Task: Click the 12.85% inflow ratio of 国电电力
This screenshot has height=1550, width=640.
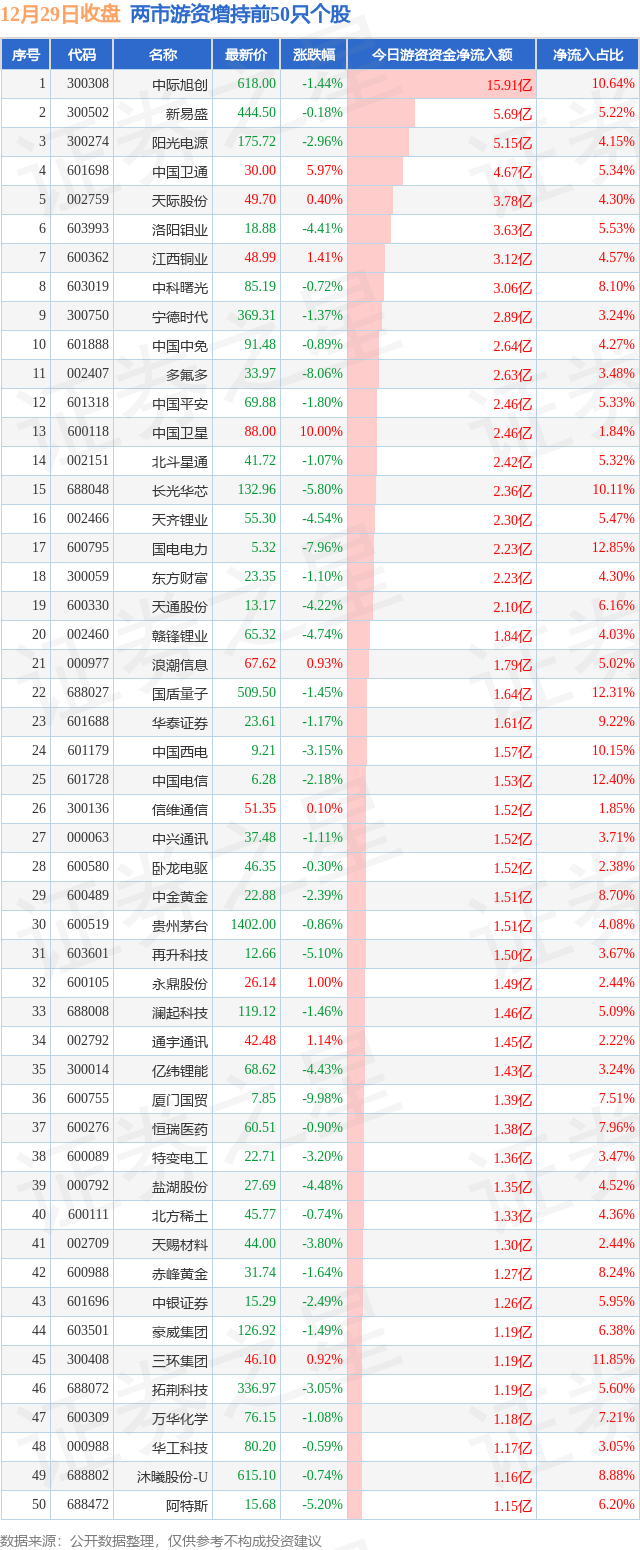Action: (x=613, y=548)
